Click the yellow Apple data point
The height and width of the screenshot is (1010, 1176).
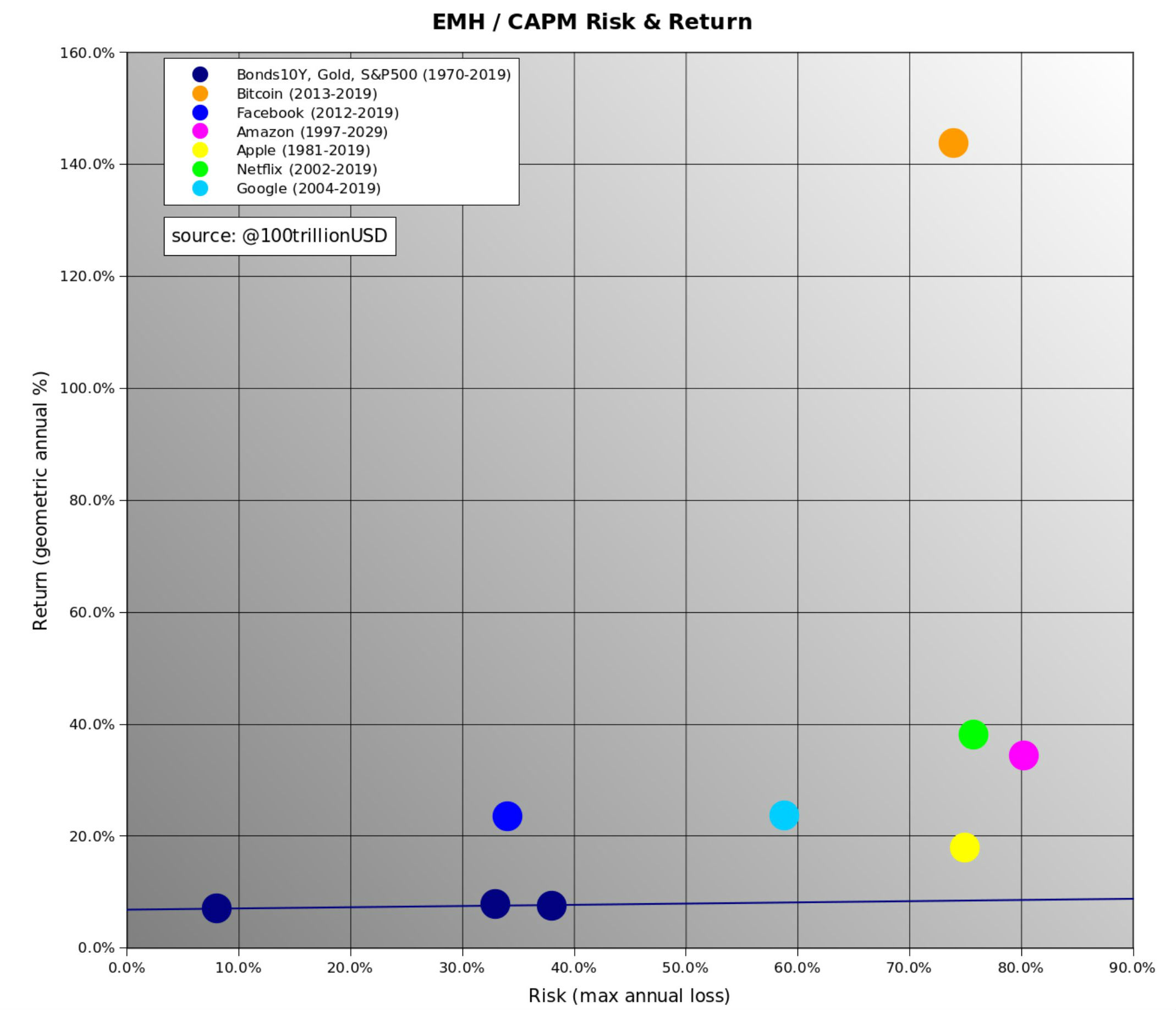964,847
